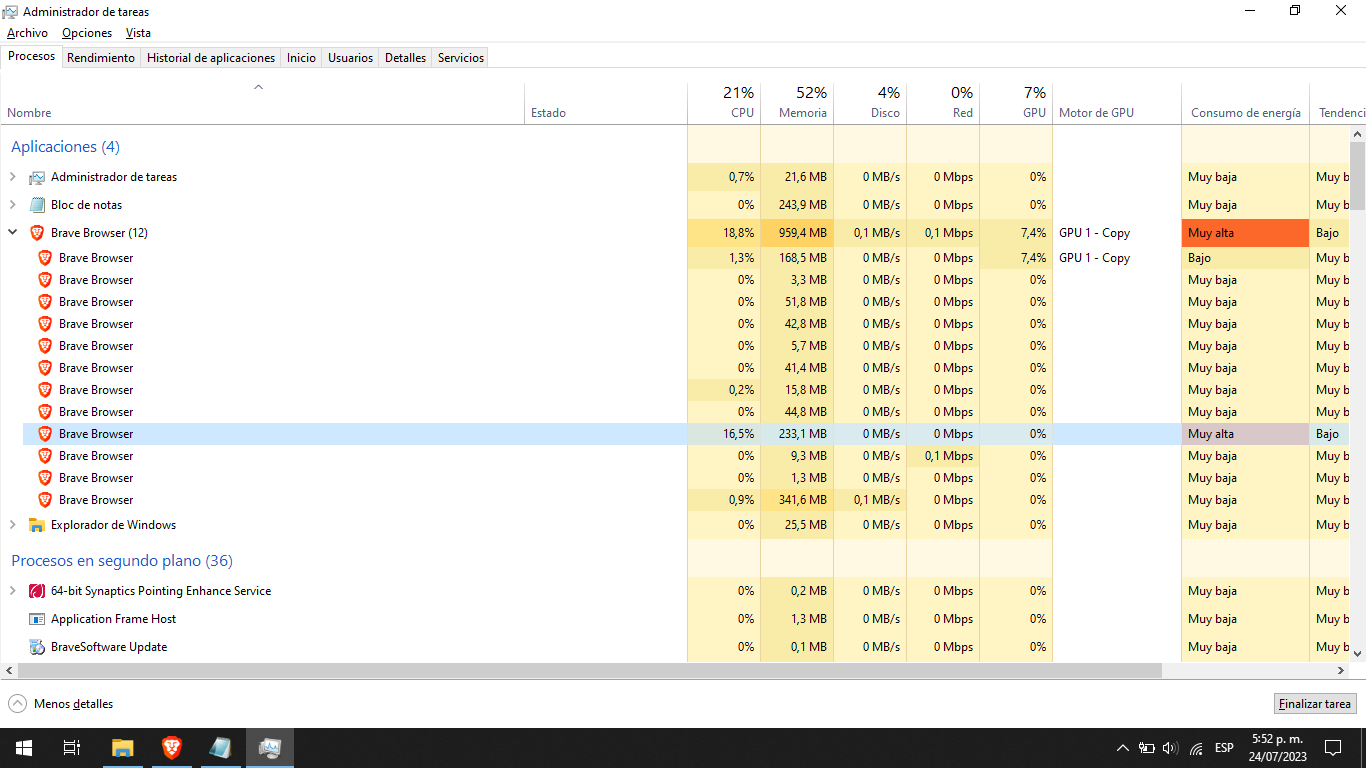Click the ESP language indicator
Viewport: 1366px width, 768px height.
tap(1224, 748)
